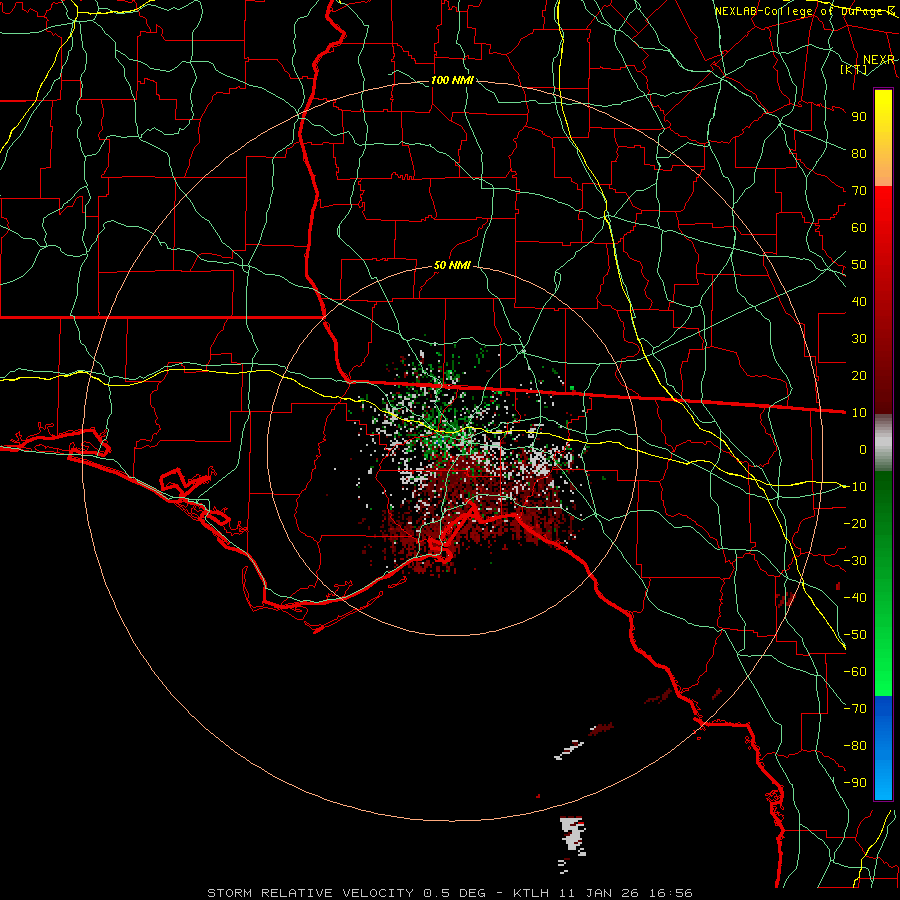The image size is (900, 900).
Task: Select the 40 value on velocity scale
Action: coord(859,301)
